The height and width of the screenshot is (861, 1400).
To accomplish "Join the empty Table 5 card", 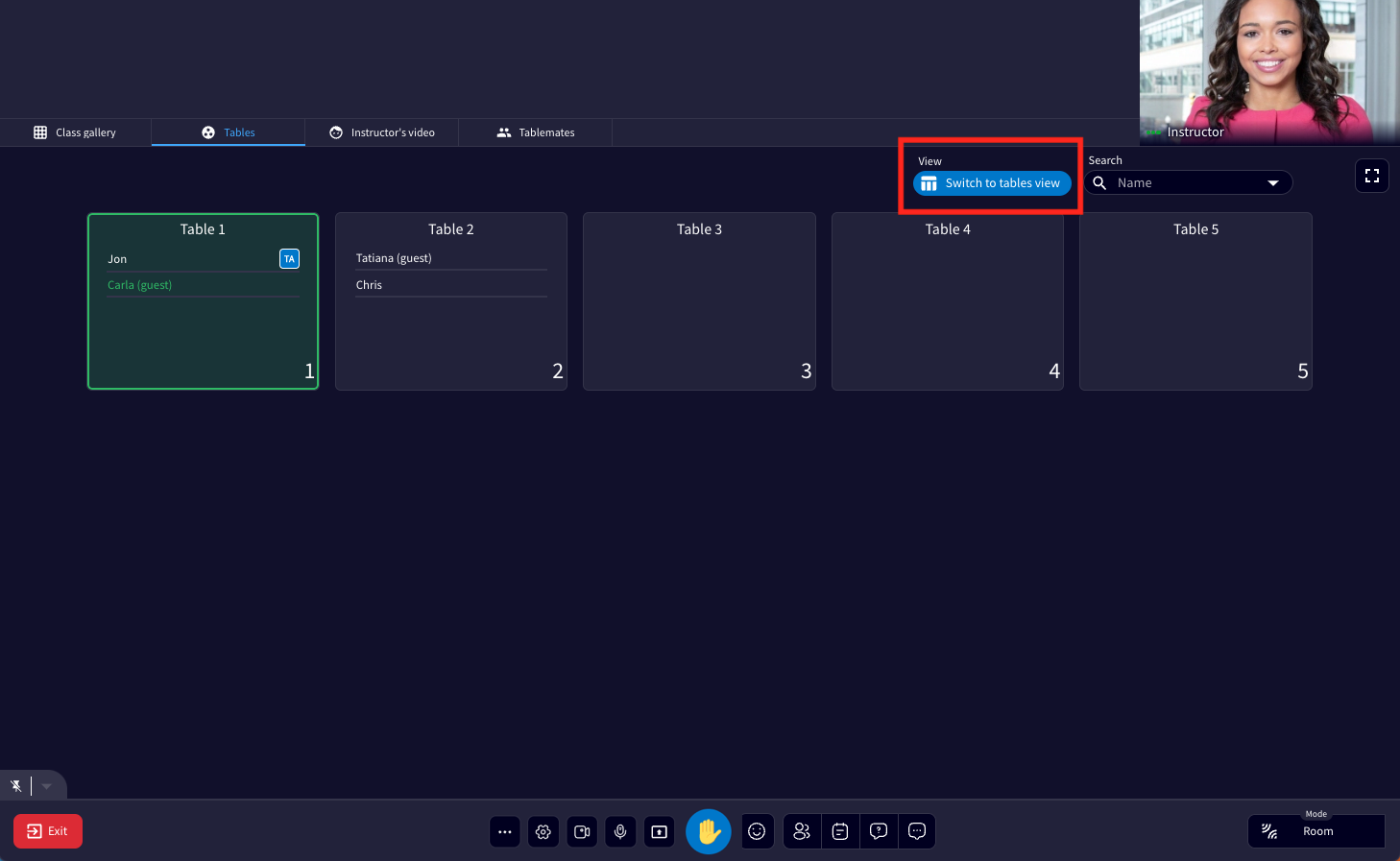I will click(x=1195, y=301).
